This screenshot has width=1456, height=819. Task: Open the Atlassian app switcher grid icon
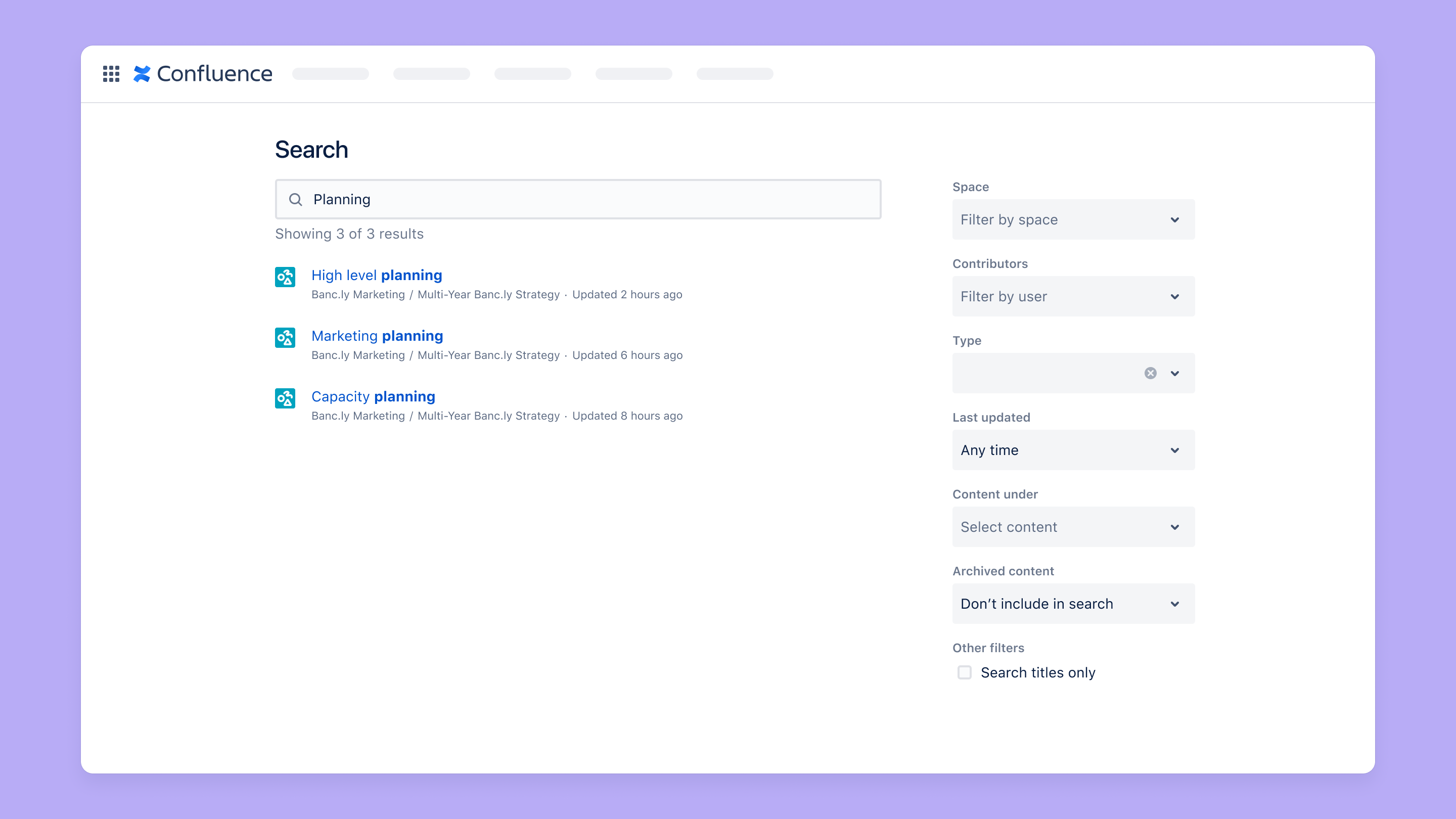tap(111, 73)
